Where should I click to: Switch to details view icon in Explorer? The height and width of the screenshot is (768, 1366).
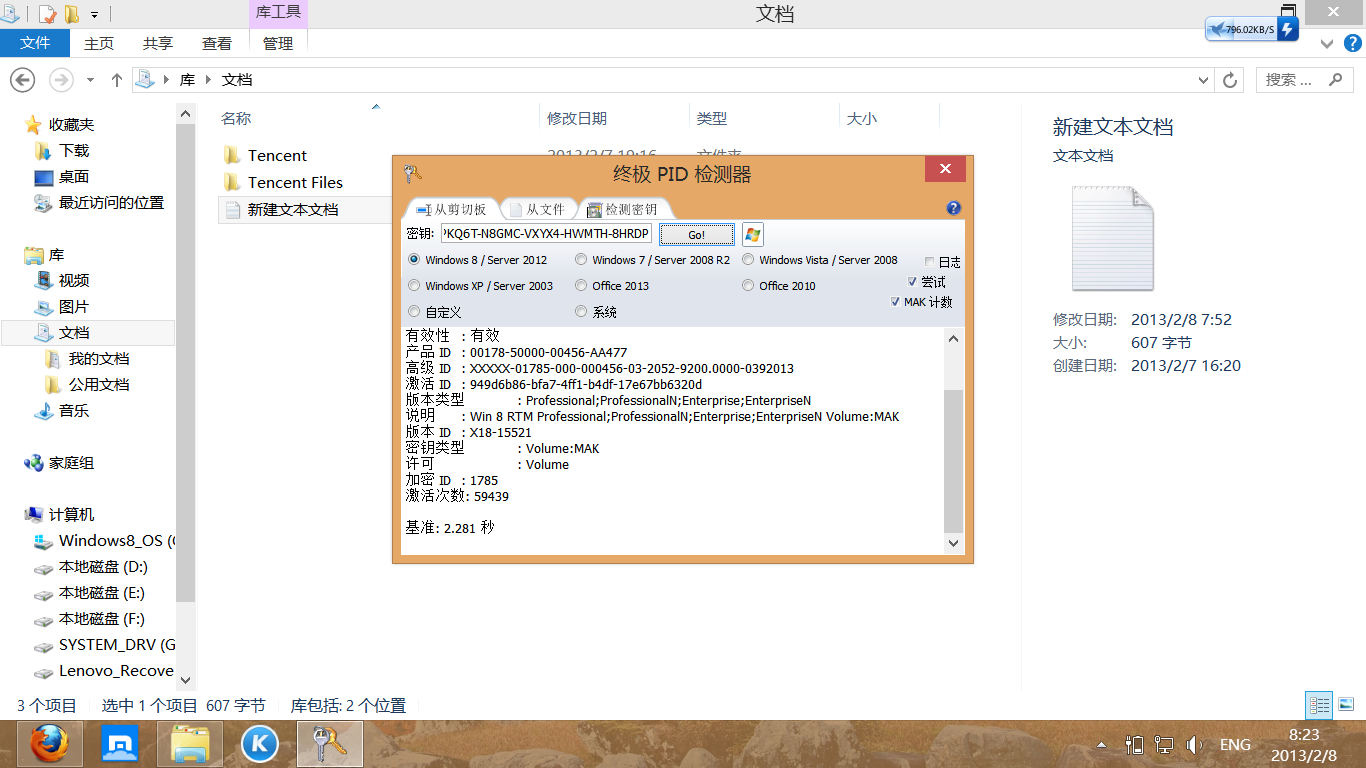(1319, 705)
